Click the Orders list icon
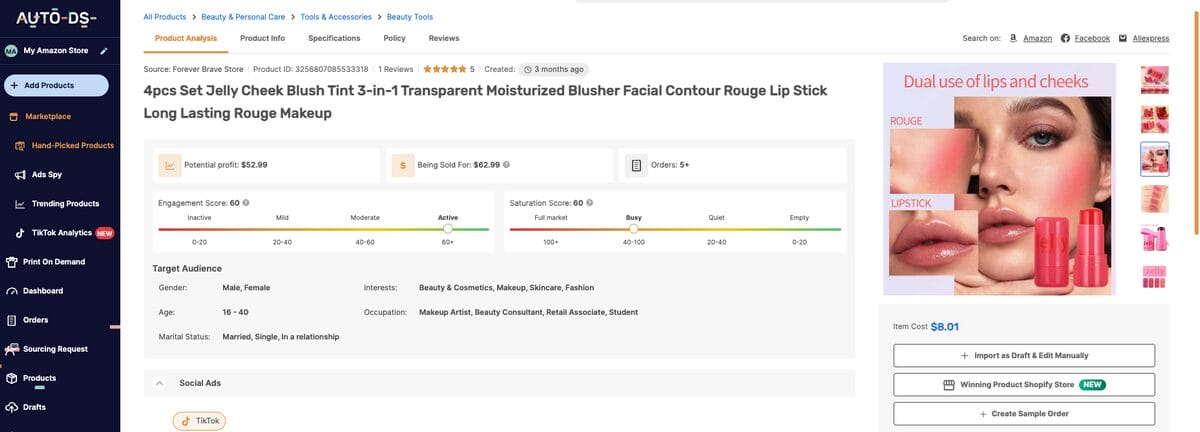The height and width of the screenshot is (432, 1200). click(x=636, y=164)
